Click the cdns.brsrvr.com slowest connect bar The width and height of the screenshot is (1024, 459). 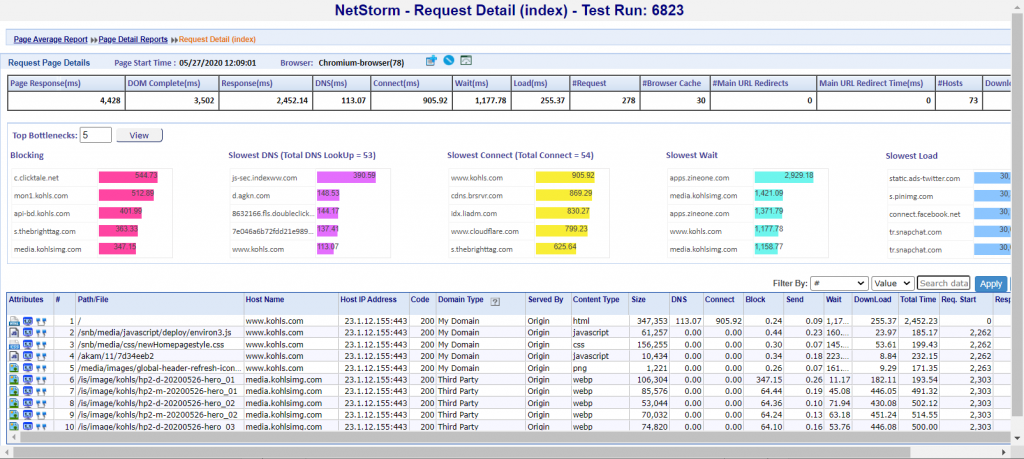[x=564, y=195]
